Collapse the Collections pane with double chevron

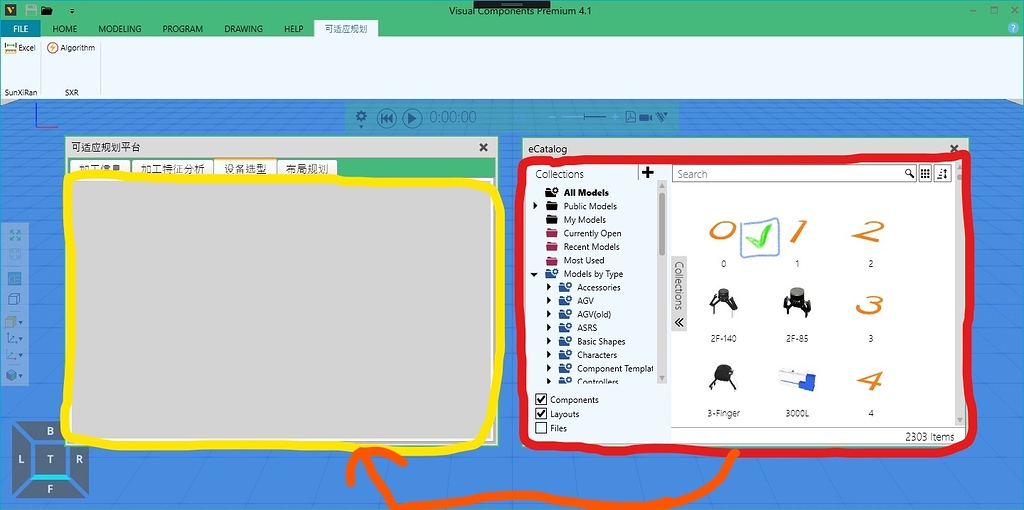click(679, 323)
